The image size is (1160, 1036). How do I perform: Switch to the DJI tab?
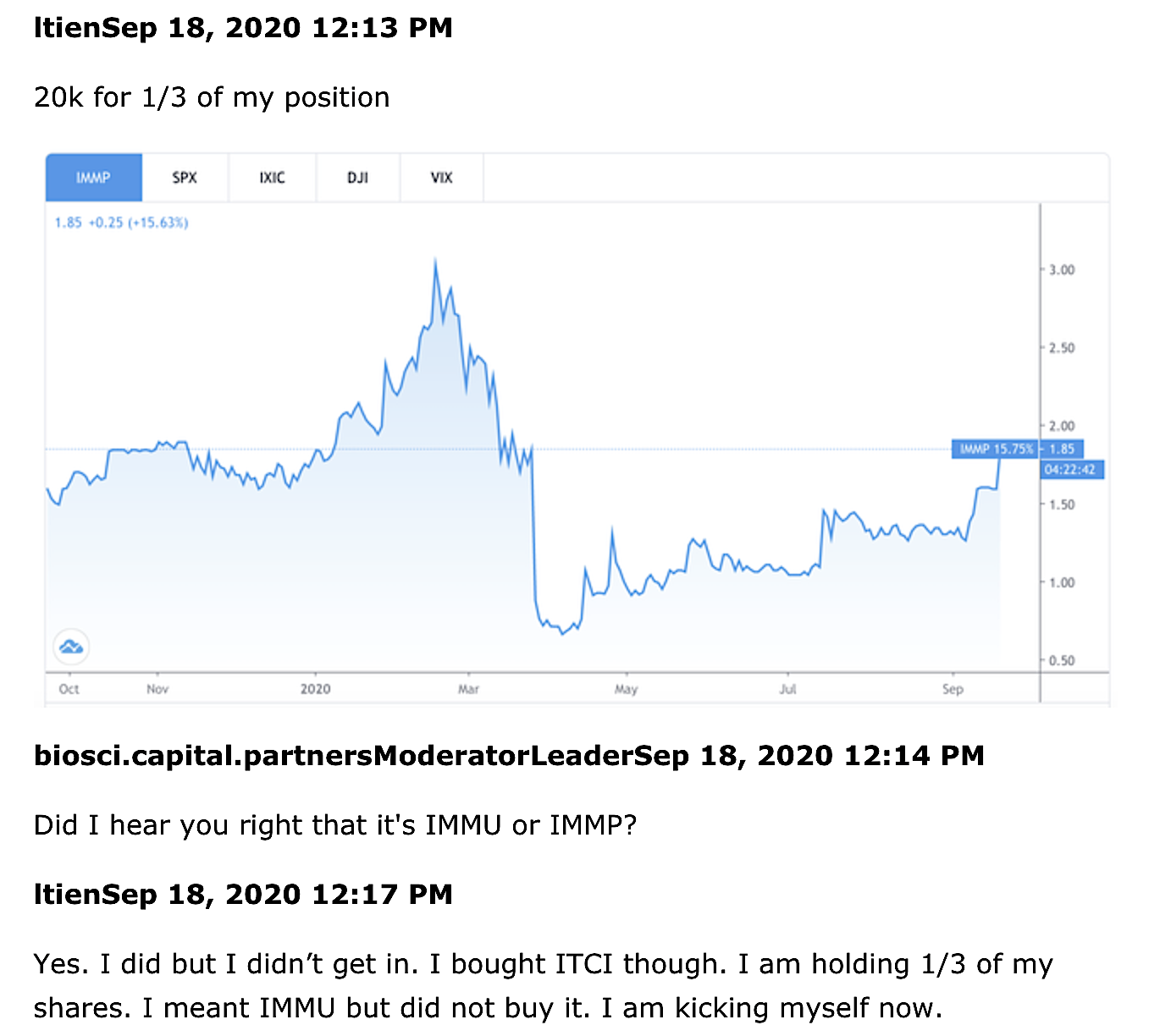[x=357, y=178]
